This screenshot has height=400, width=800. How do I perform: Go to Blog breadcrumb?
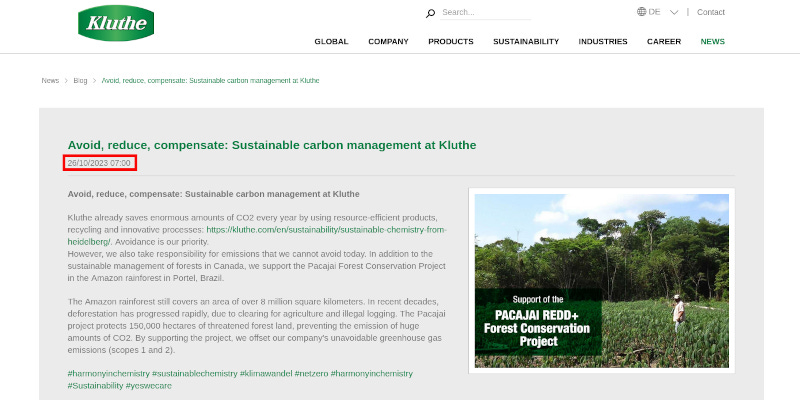[x=80, y=81]
